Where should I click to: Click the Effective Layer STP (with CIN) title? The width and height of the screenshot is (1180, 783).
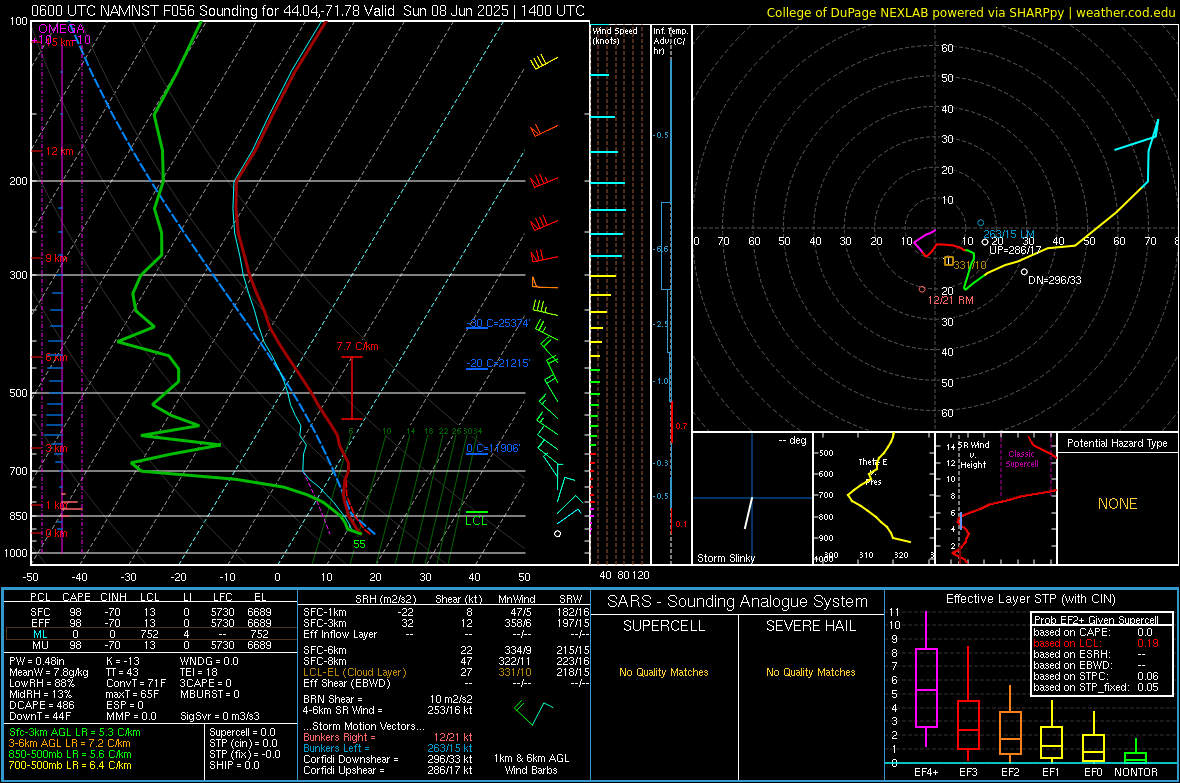click(1030, 599)
